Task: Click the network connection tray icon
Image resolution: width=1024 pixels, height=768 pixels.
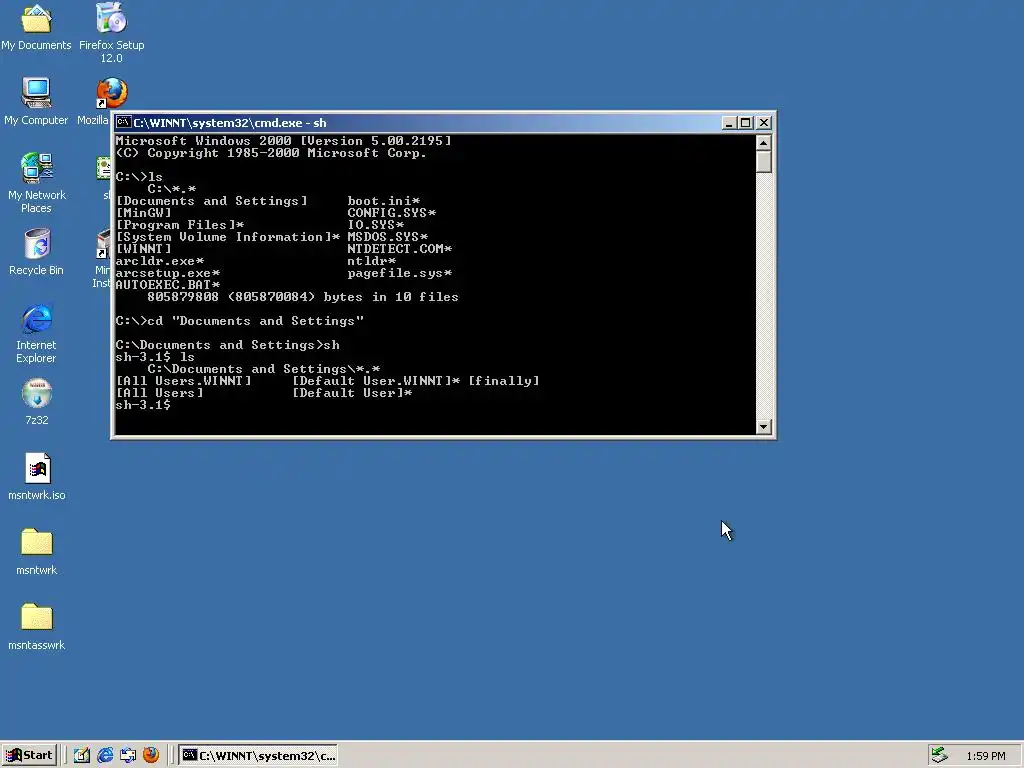Action: click(940, 756)
